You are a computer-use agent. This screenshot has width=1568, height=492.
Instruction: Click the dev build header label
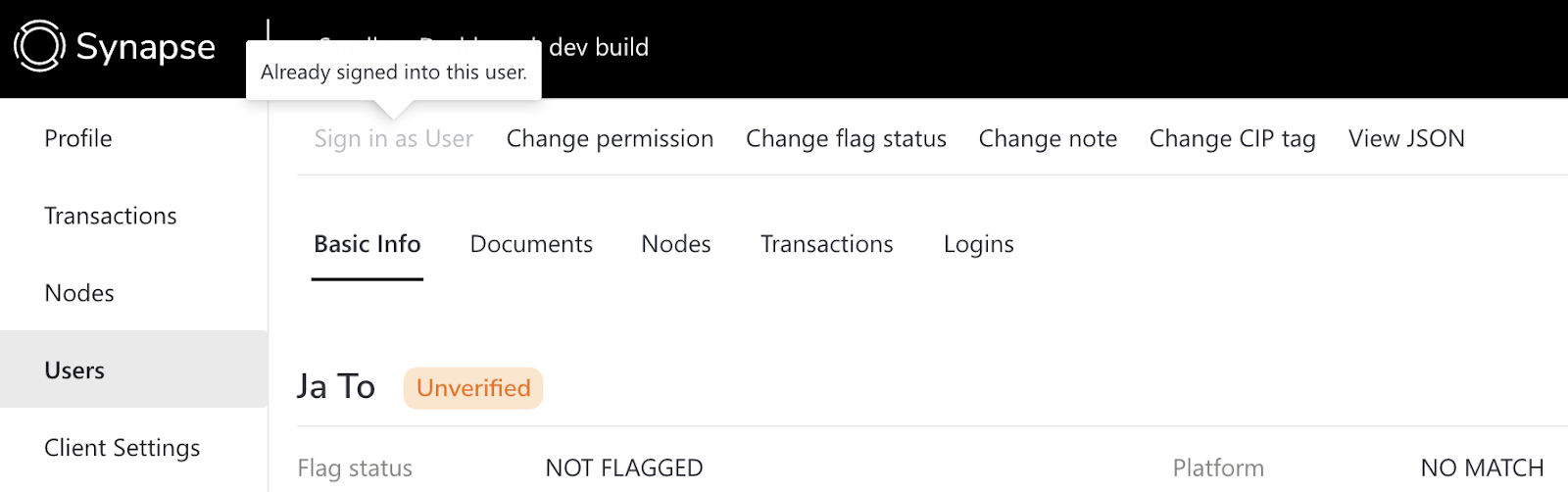599,47
